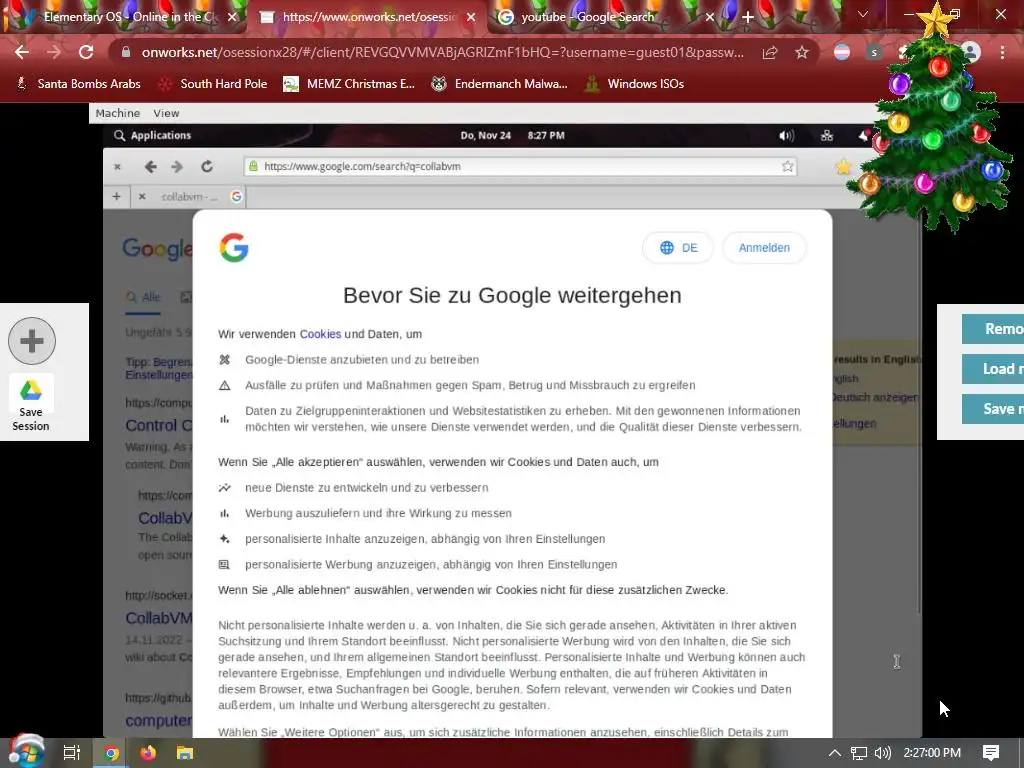
Task: Click the host network tray icon
Action: coord(859,753)
